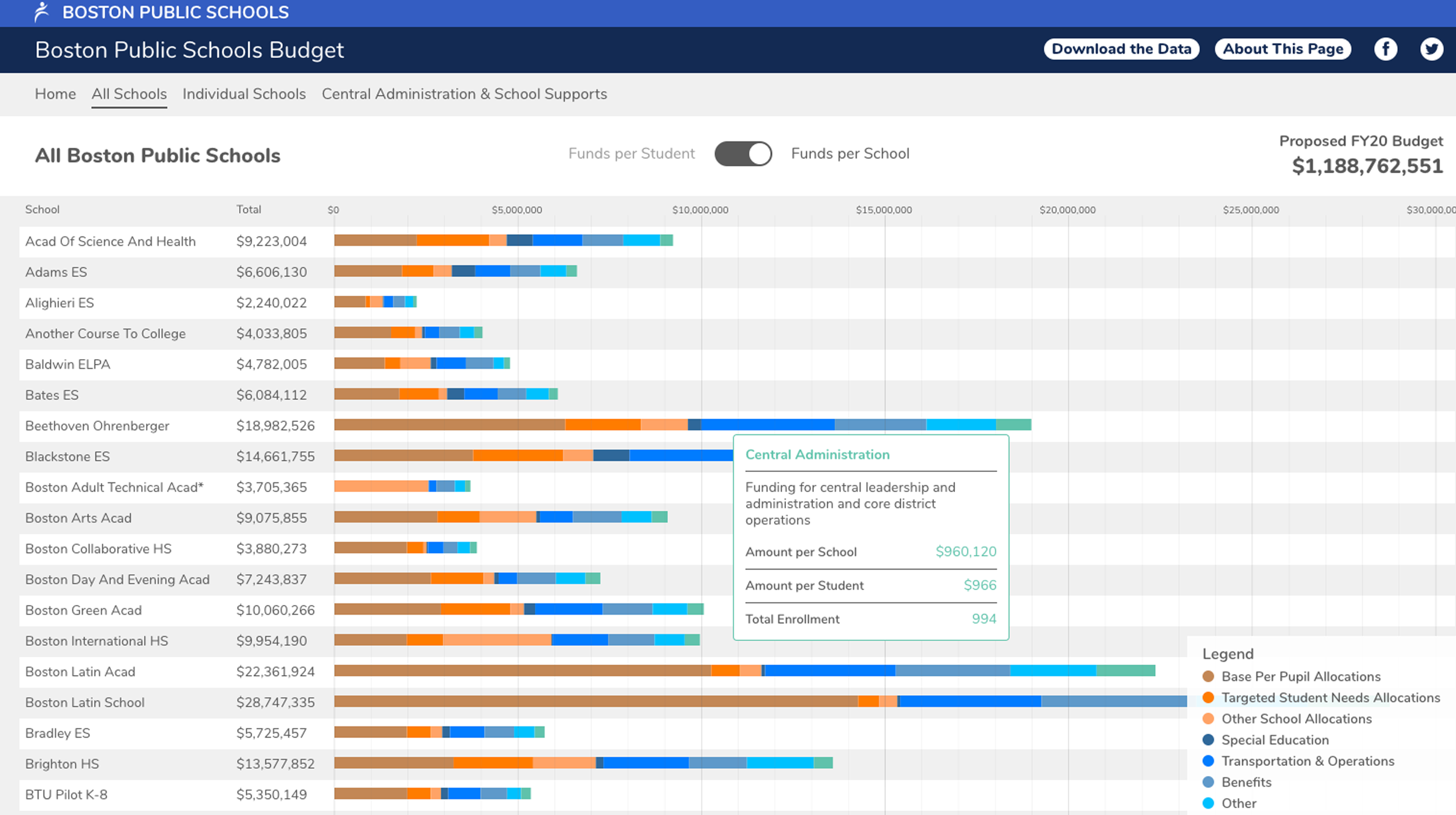This screenshot has width=1456, height=815.
Task: Select the Boston International HS name
Action: (97, 641)
